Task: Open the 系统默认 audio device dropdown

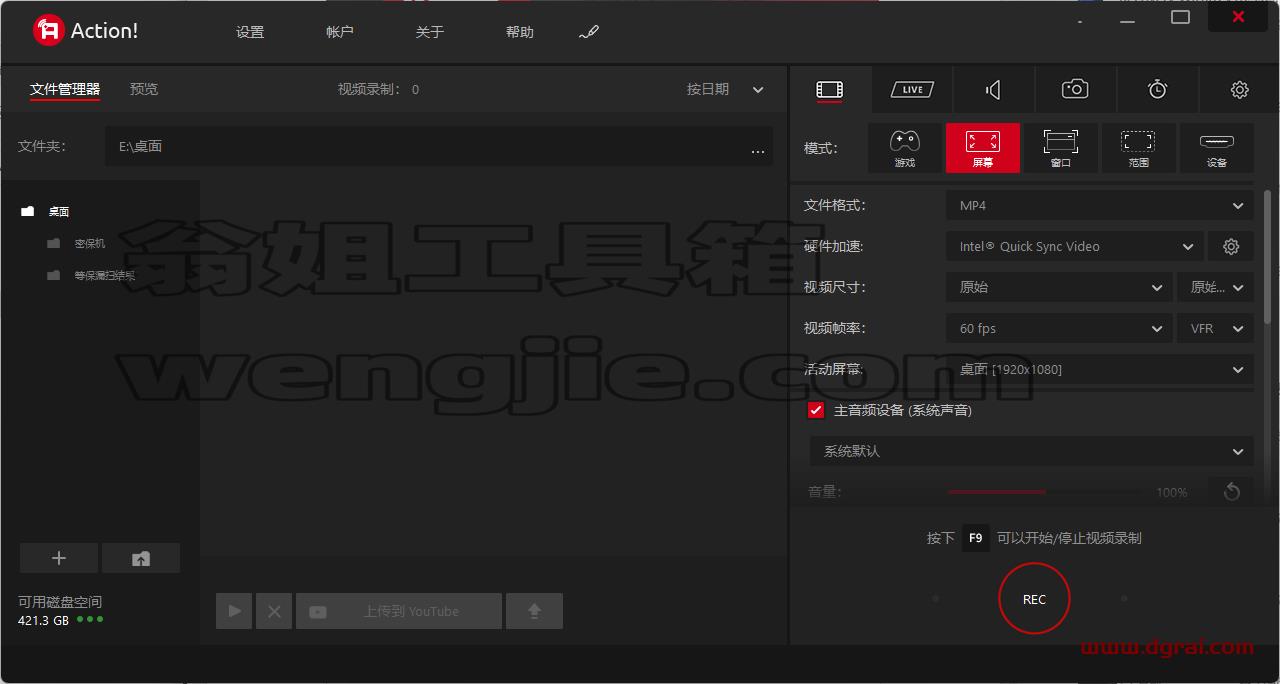Action: click(1032, 451)
